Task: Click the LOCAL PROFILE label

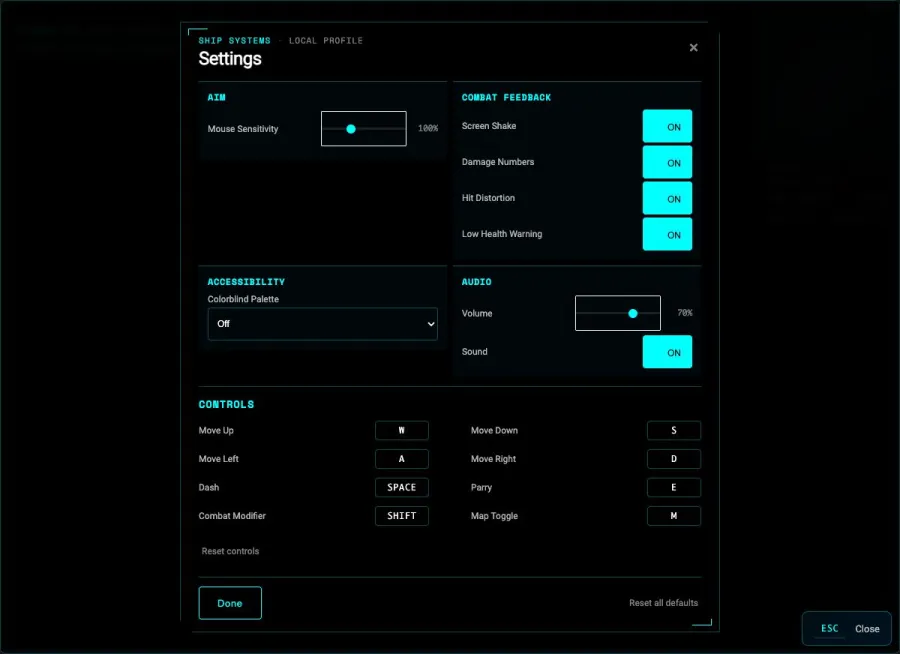Action: [x=325, y=41]
